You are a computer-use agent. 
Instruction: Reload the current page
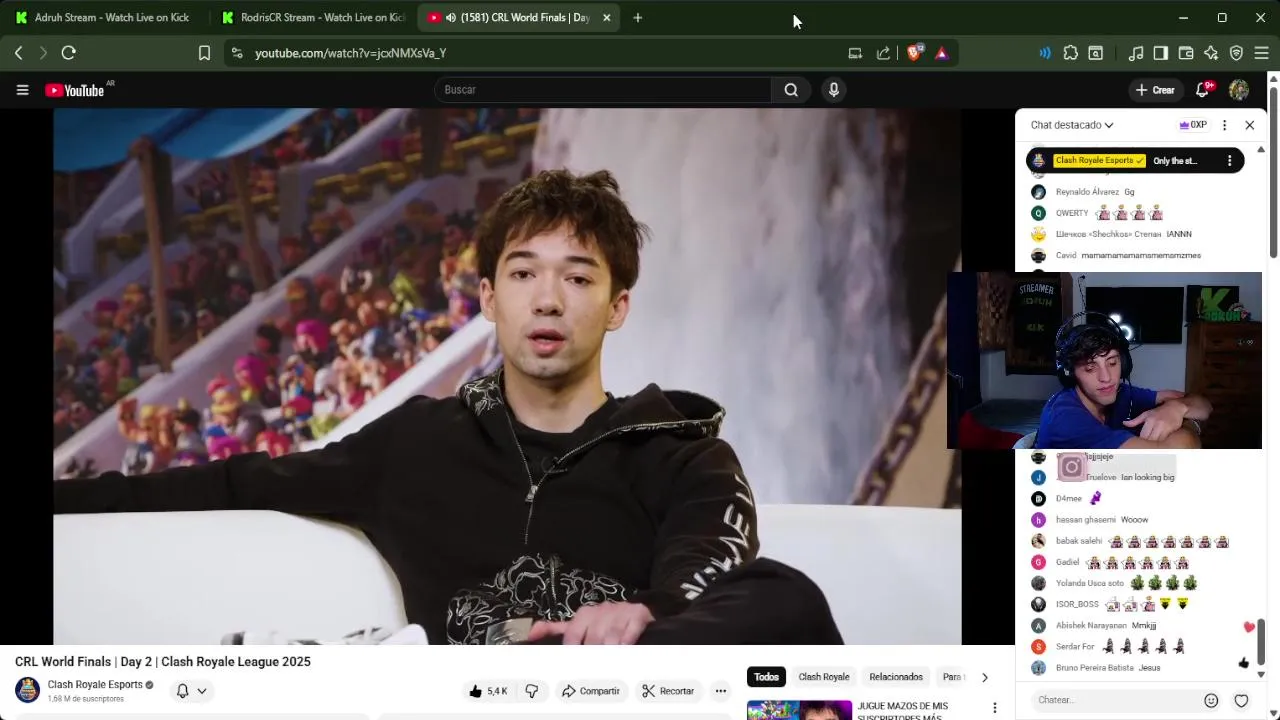click(69, 53)
